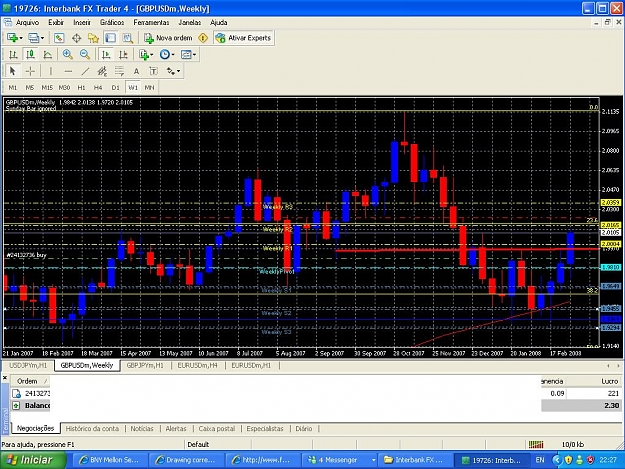The height and width of the screenshot is (469, 625).
Task: Select the equidistant channel tool
Action: pos(102,71)
